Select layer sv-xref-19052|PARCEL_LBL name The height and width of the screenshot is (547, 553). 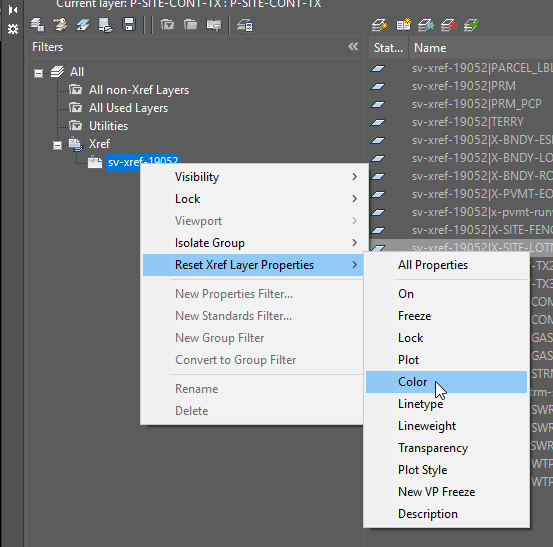tap(482, 68)
